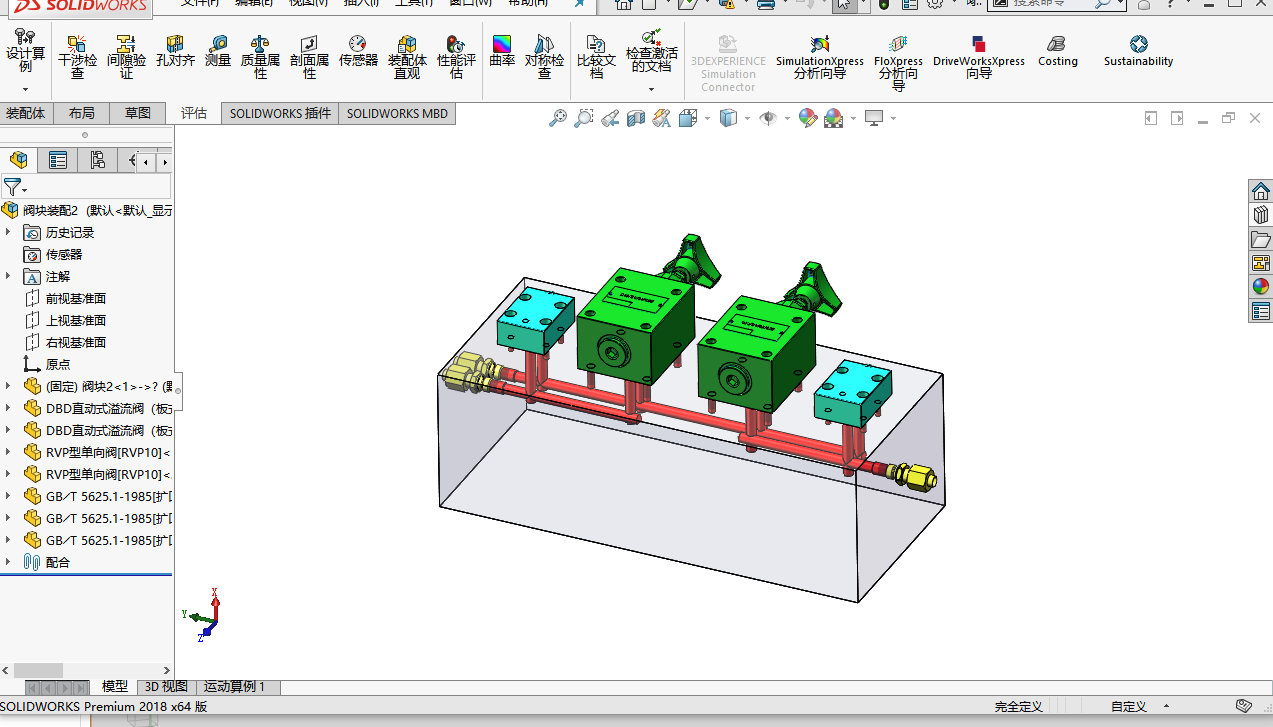Switch to the 布局 ribbon tab
Screen dimensions: 1273x727
[x=82, y=113]
